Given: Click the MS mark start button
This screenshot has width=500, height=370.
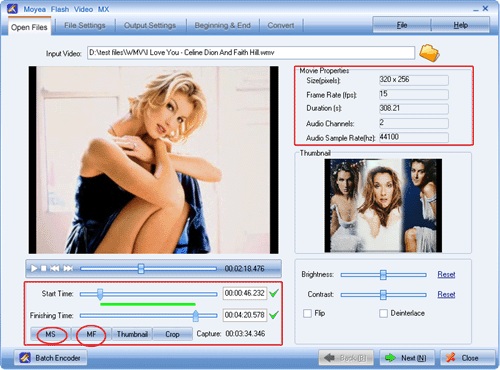Looking at the screenshot, I should 51,334.
